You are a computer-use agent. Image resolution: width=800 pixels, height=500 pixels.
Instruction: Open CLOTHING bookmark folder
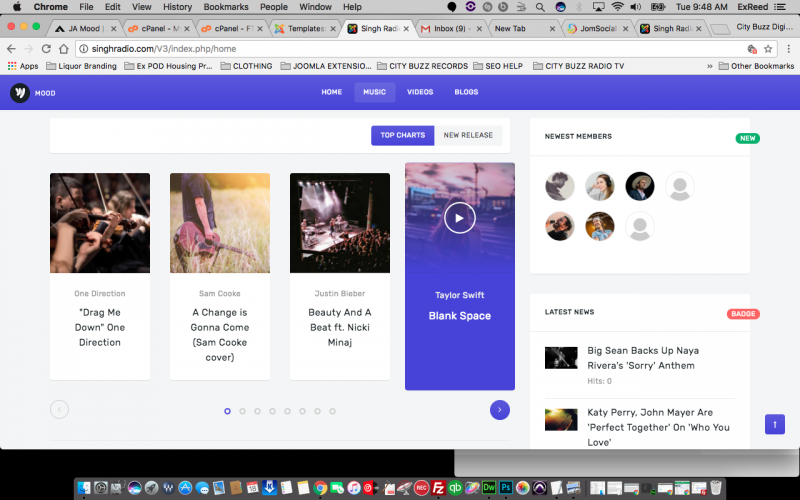click(246, 66)
